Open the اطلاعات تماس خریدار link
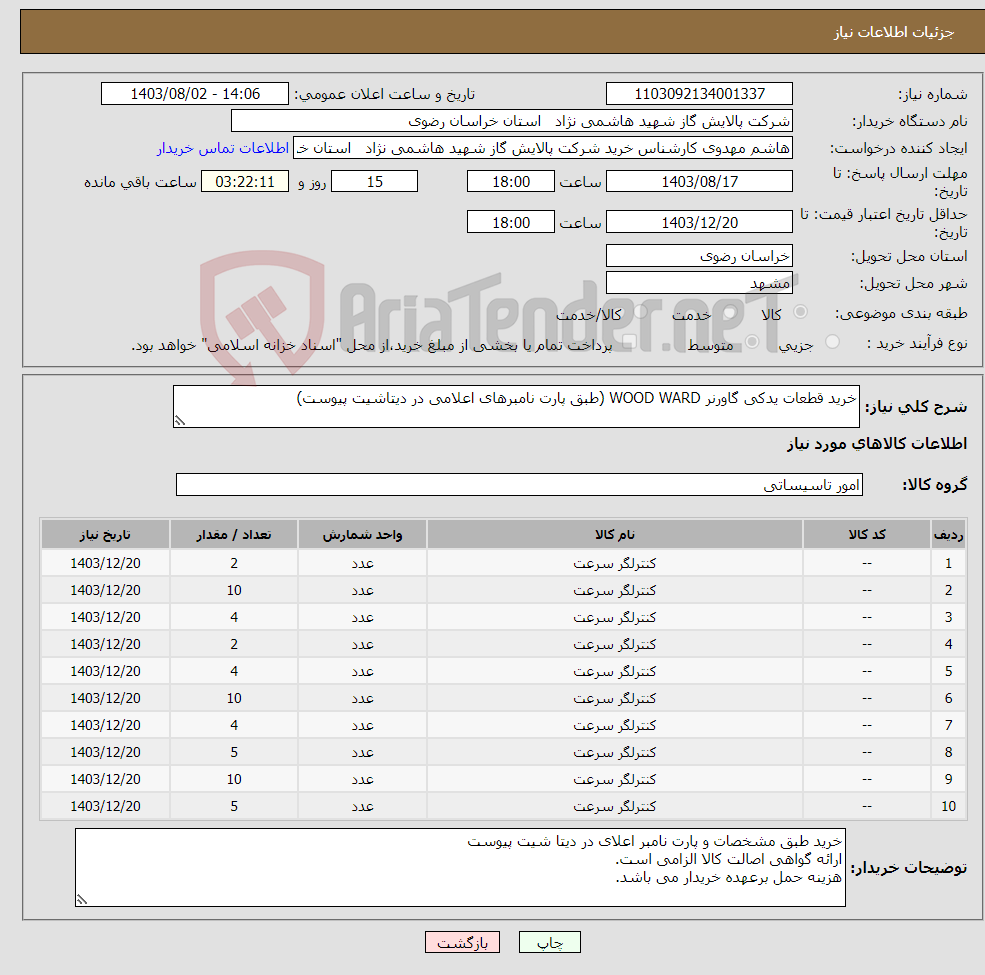Image resolution: width=985 pixels, height=975 pixels. (222, 148)
